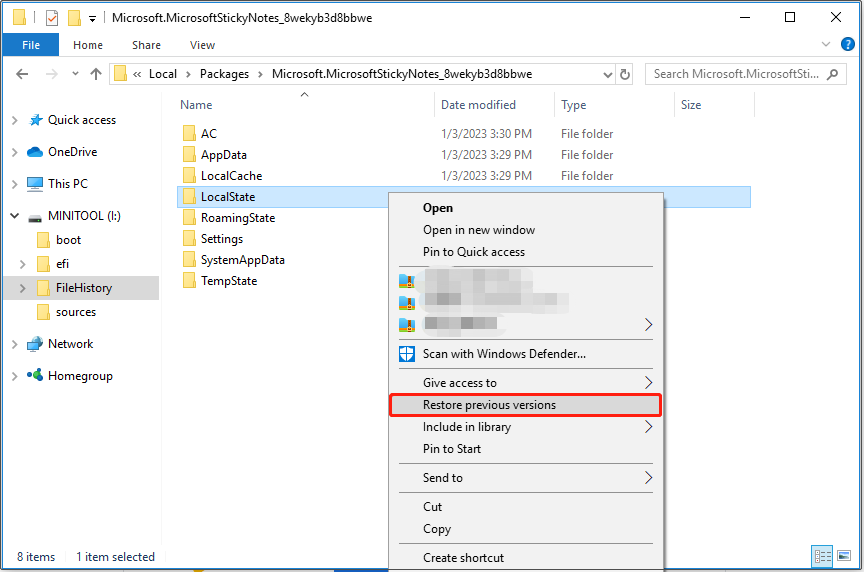Expand the This PC tree node
This screenshot has height=572, width=864.
[14, 184]
